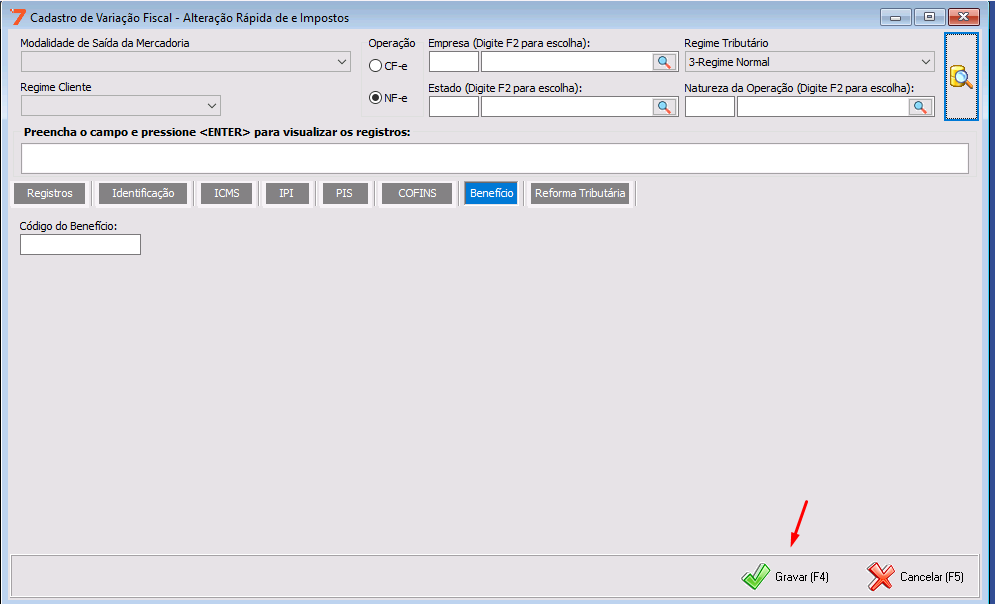Click the Empresa search magnifier icon

(665, 62)
